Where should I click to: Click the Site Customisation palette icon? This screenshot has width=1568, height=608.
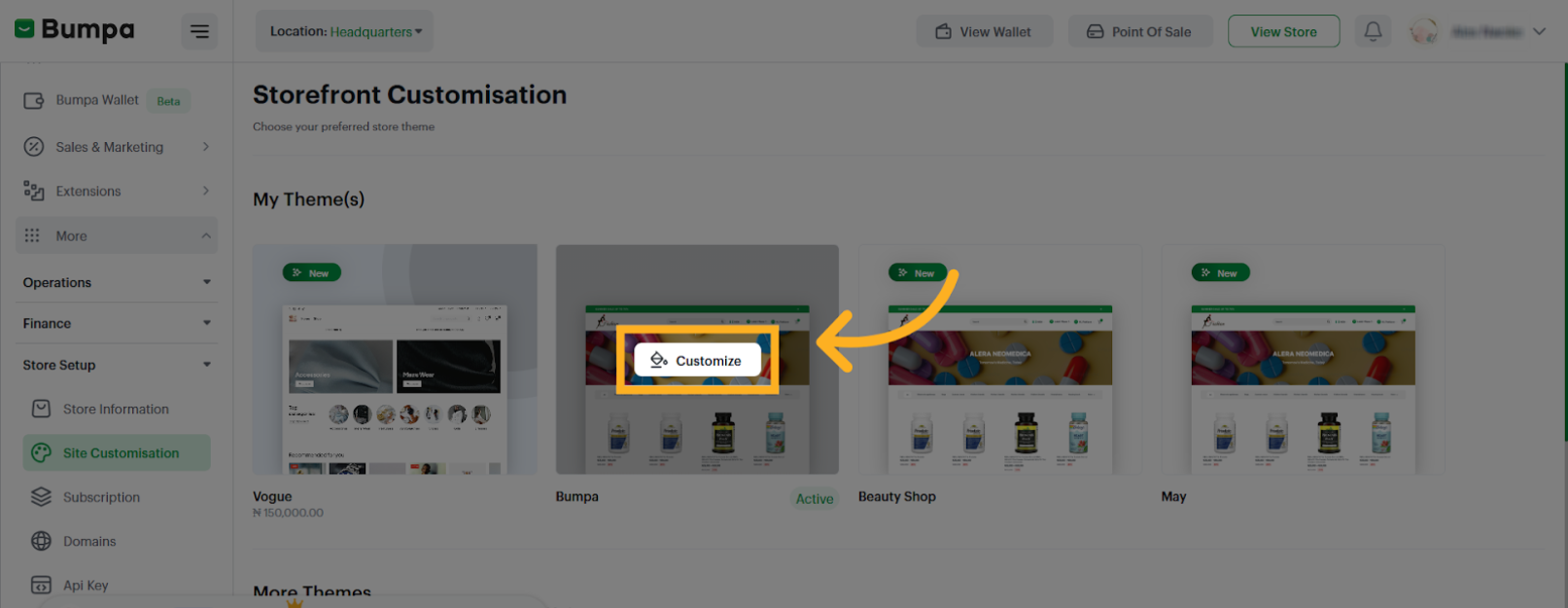coord(41,453)
